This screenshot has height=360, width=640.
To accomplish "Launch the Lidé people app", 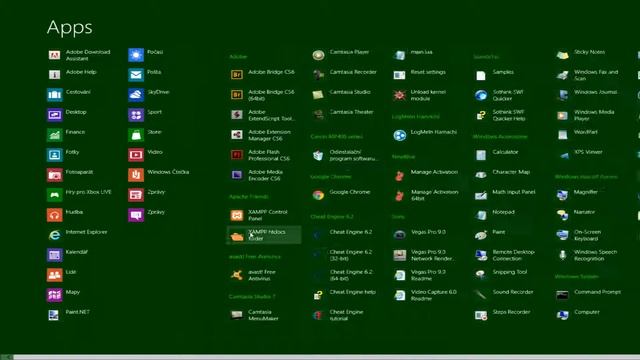I will 62,275.
